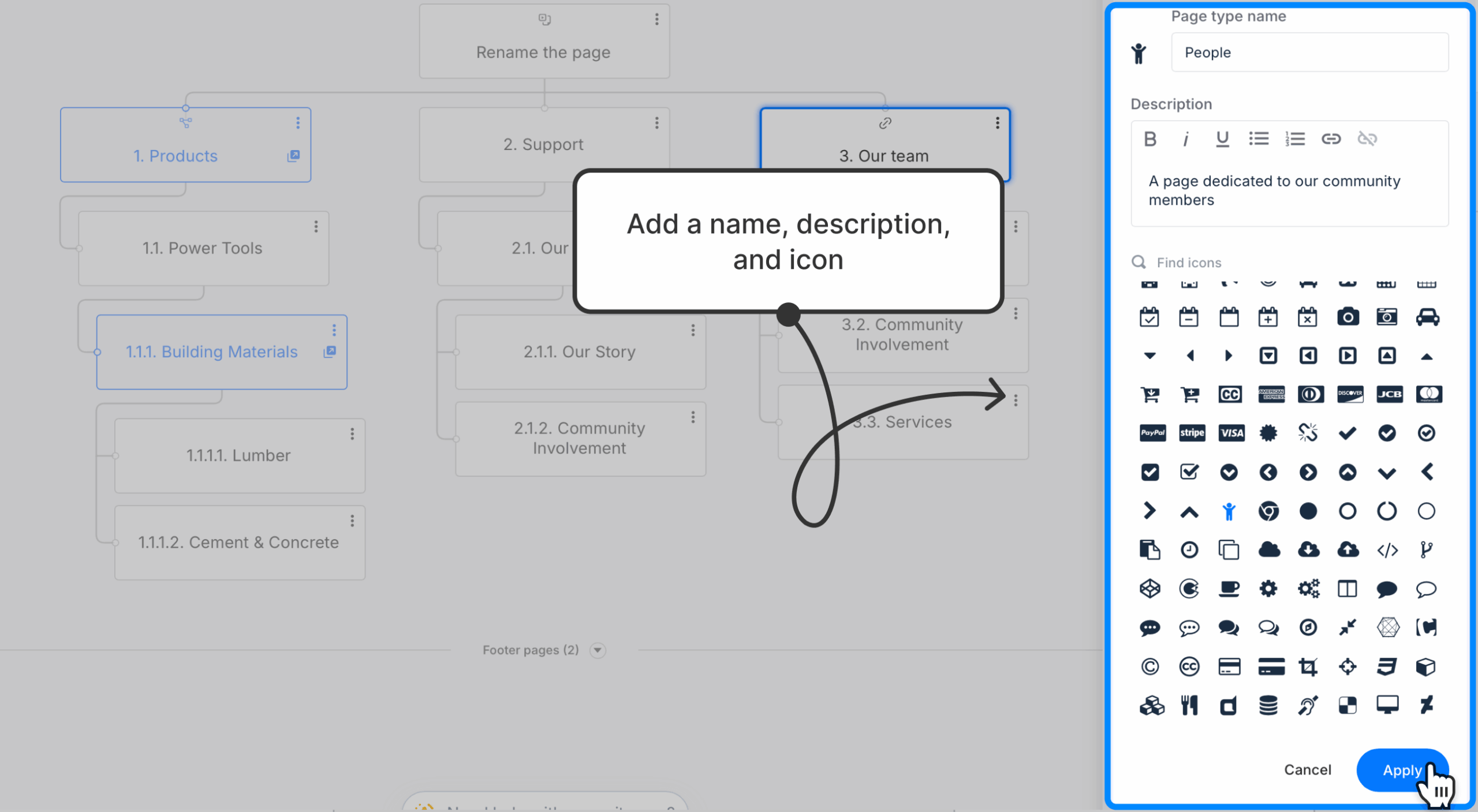Screen dimensions: 1478x812
Task: Select the VISA card icon
Action: (x=1231, y=433)
